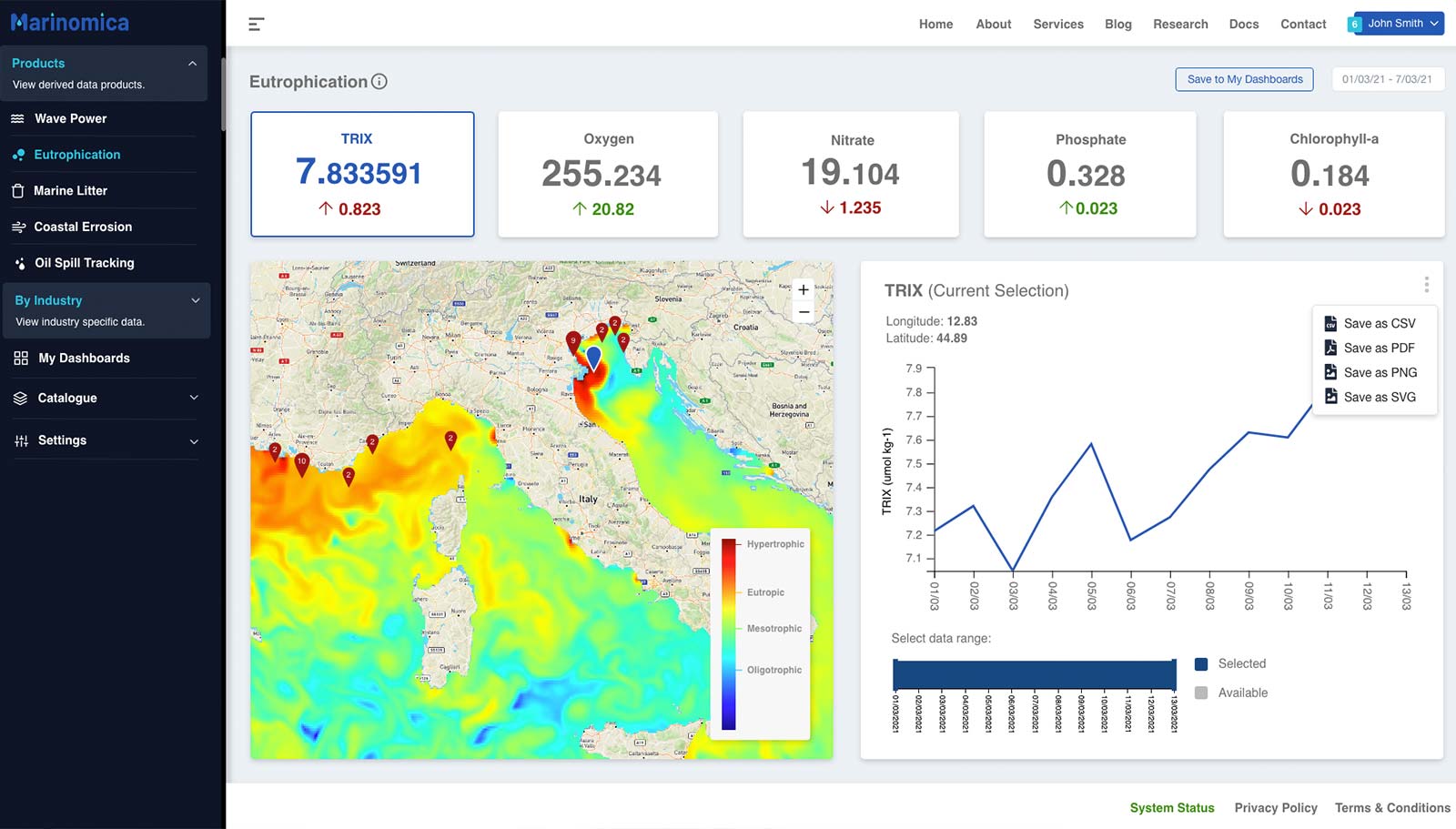Open the John Smith user dropdown
Viewport: 1456px width, 829px height.
pos(1397,24)
